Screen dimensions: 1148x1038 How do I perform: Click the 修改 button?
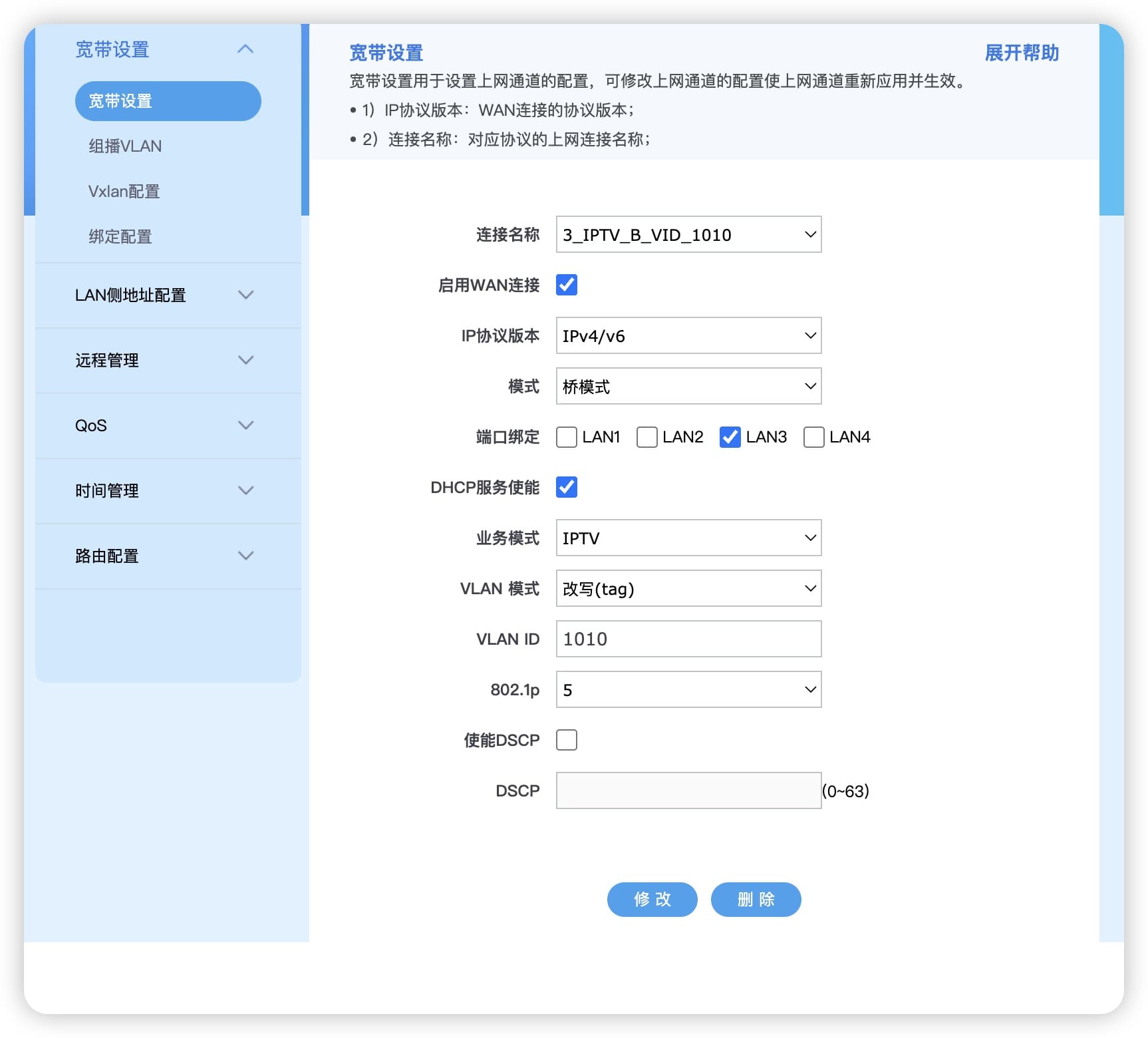click(x=652, y=900)
